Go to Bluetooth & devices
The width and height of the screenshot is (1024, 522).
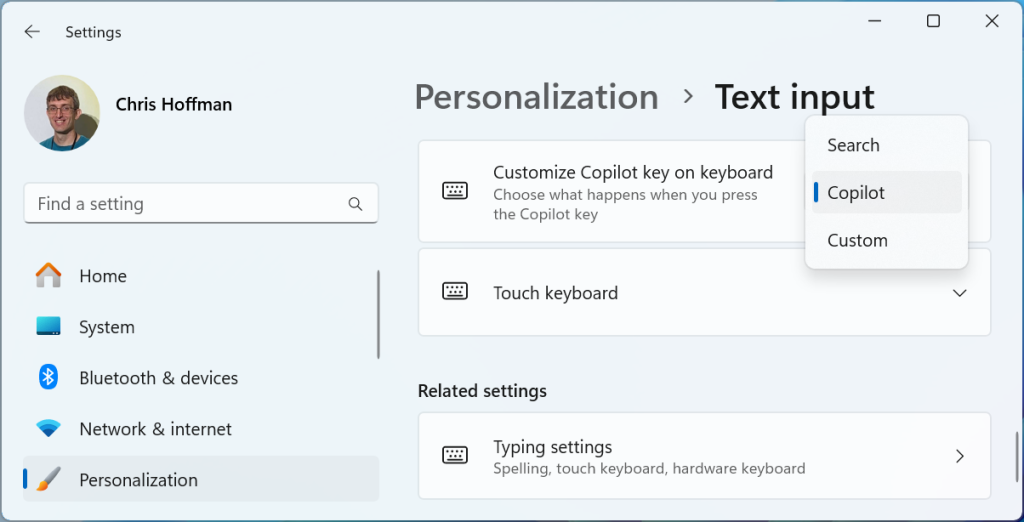point(200,378)
